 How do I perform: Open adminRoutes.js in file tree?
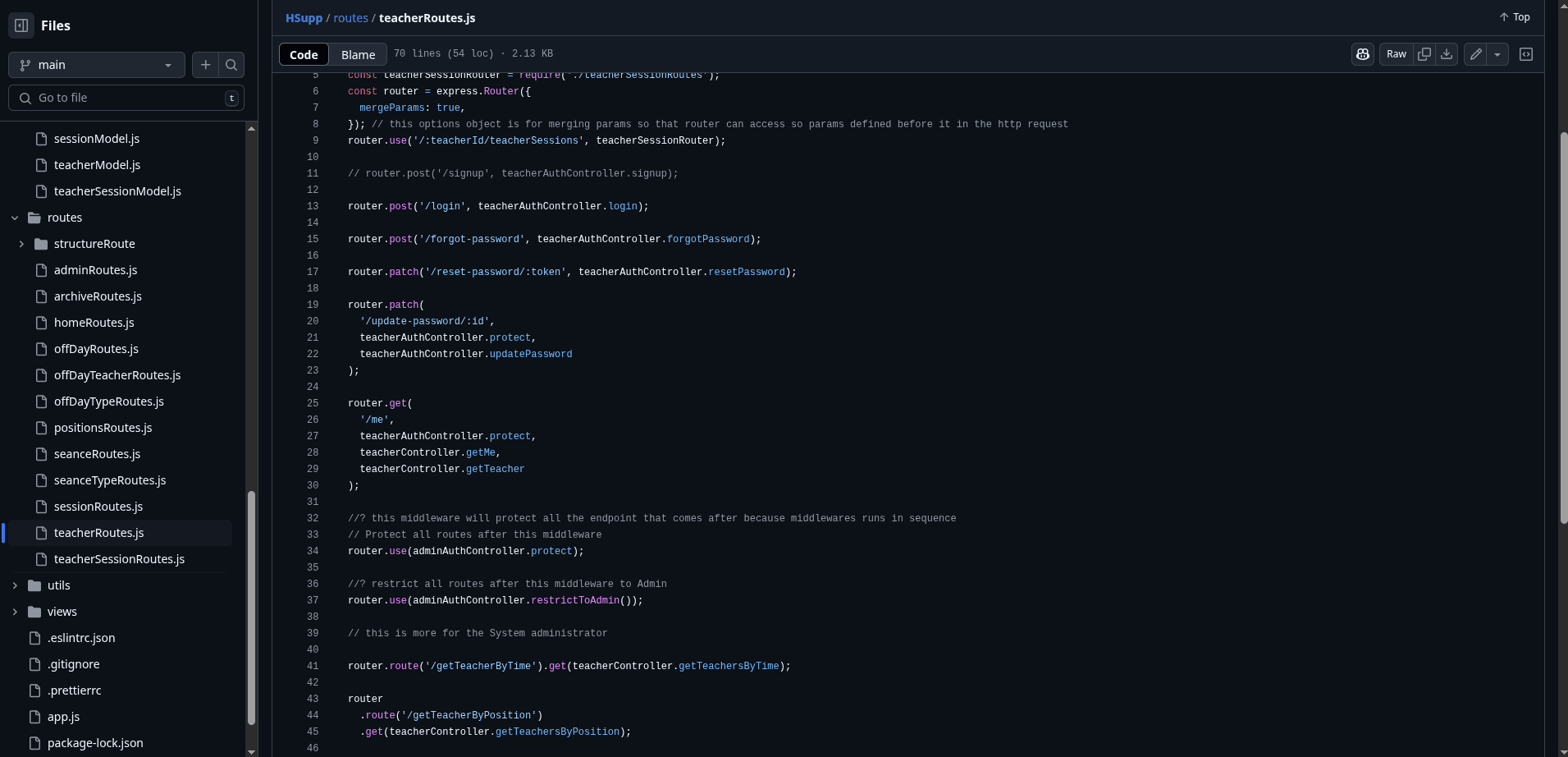(x=95, y=270)
